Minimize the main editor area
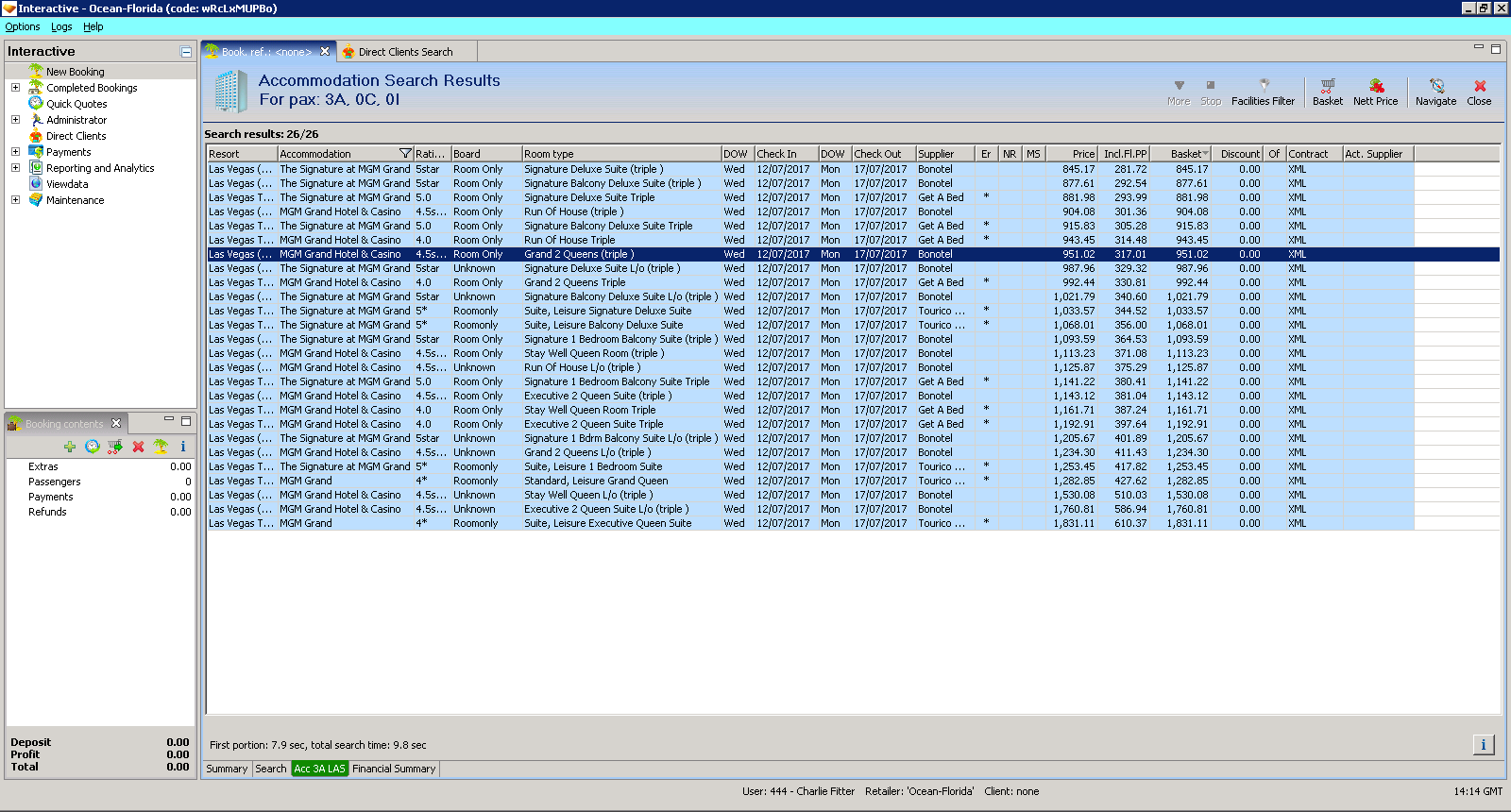1511x812 pixels. tap(1479, 47)
